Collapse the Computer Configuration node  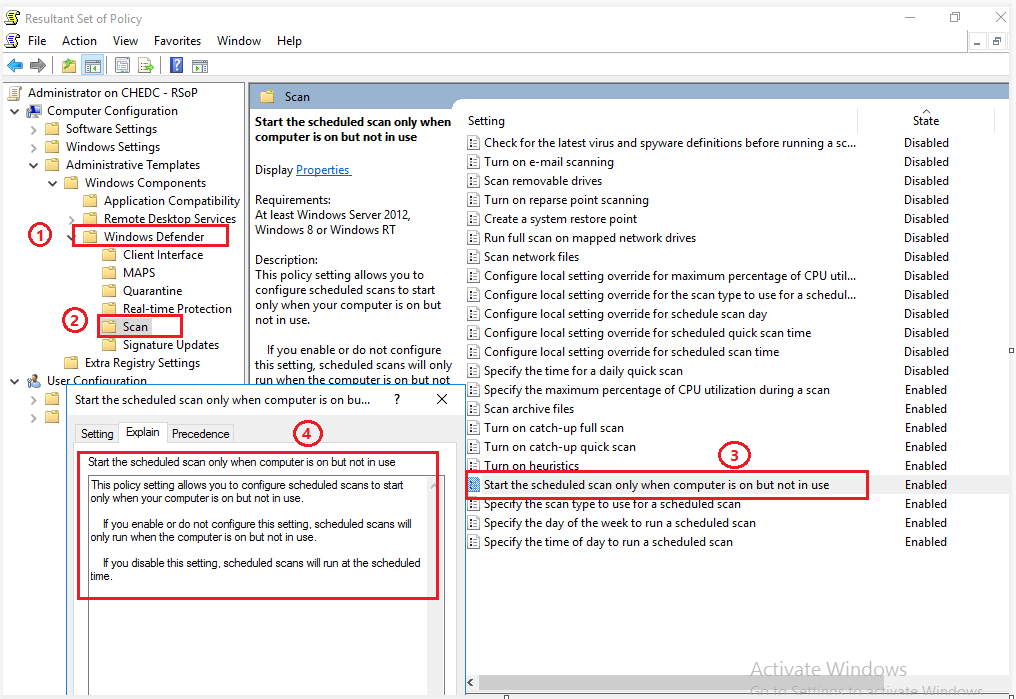(14, 111)
